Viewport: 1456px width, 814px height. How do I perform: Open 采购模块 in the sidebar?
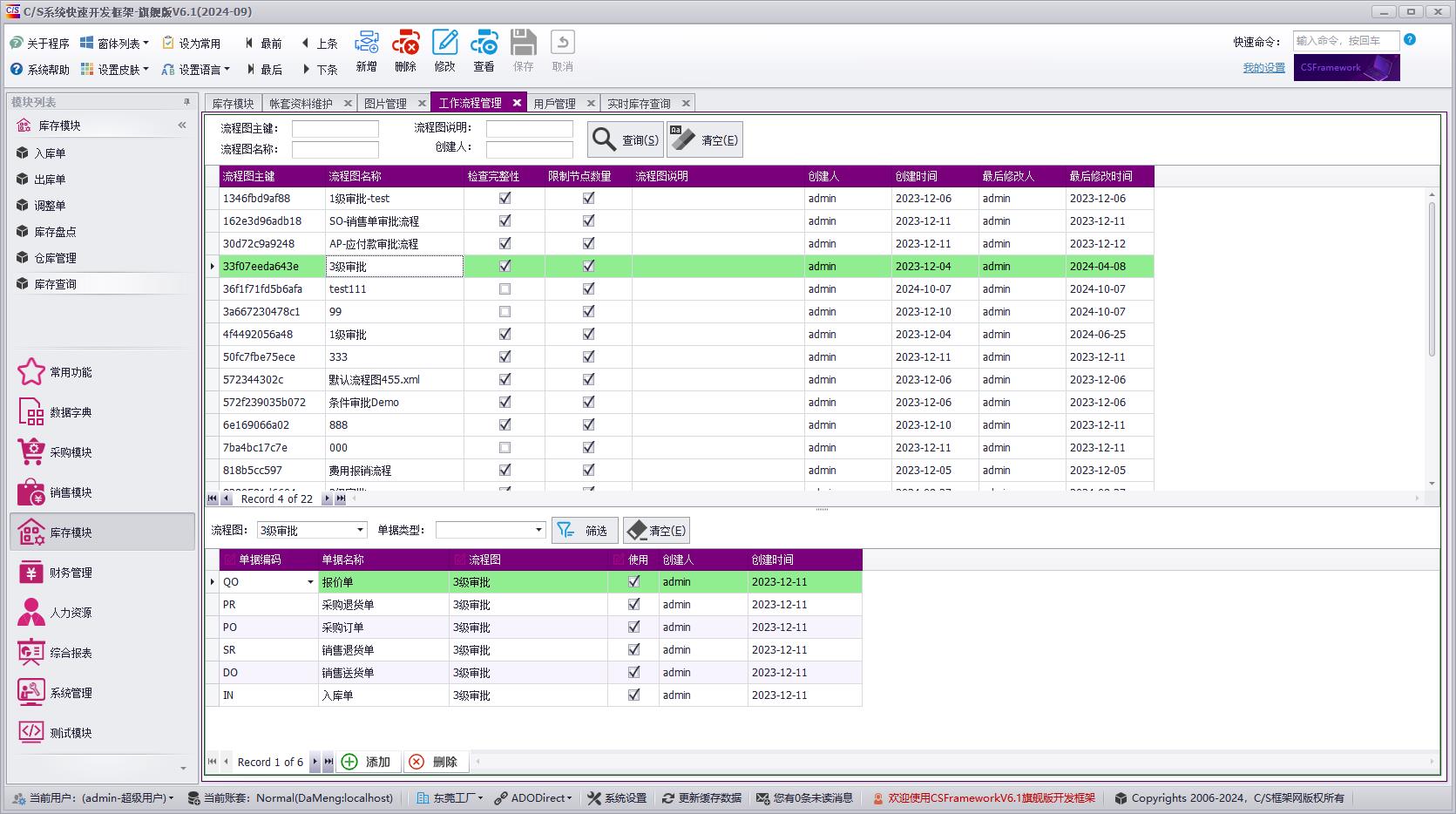point(70,452)
